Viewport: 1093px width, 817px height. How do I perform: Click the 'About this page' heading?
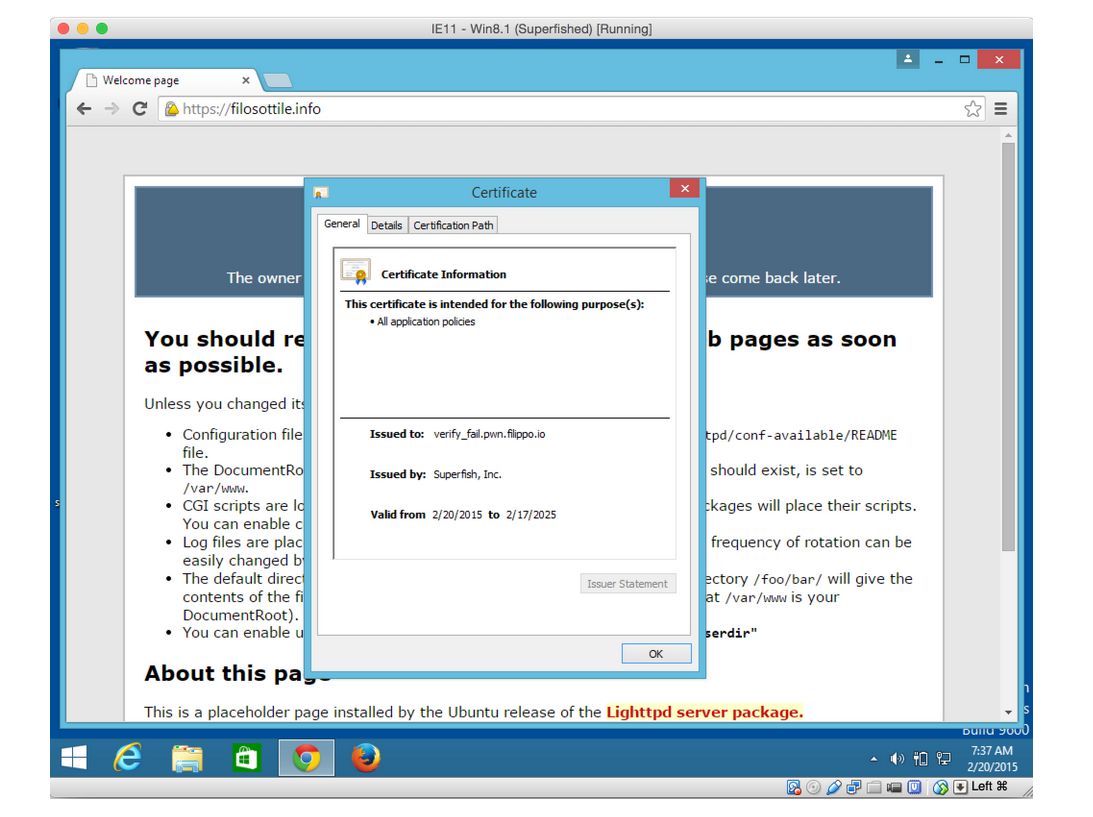[237, 673]
